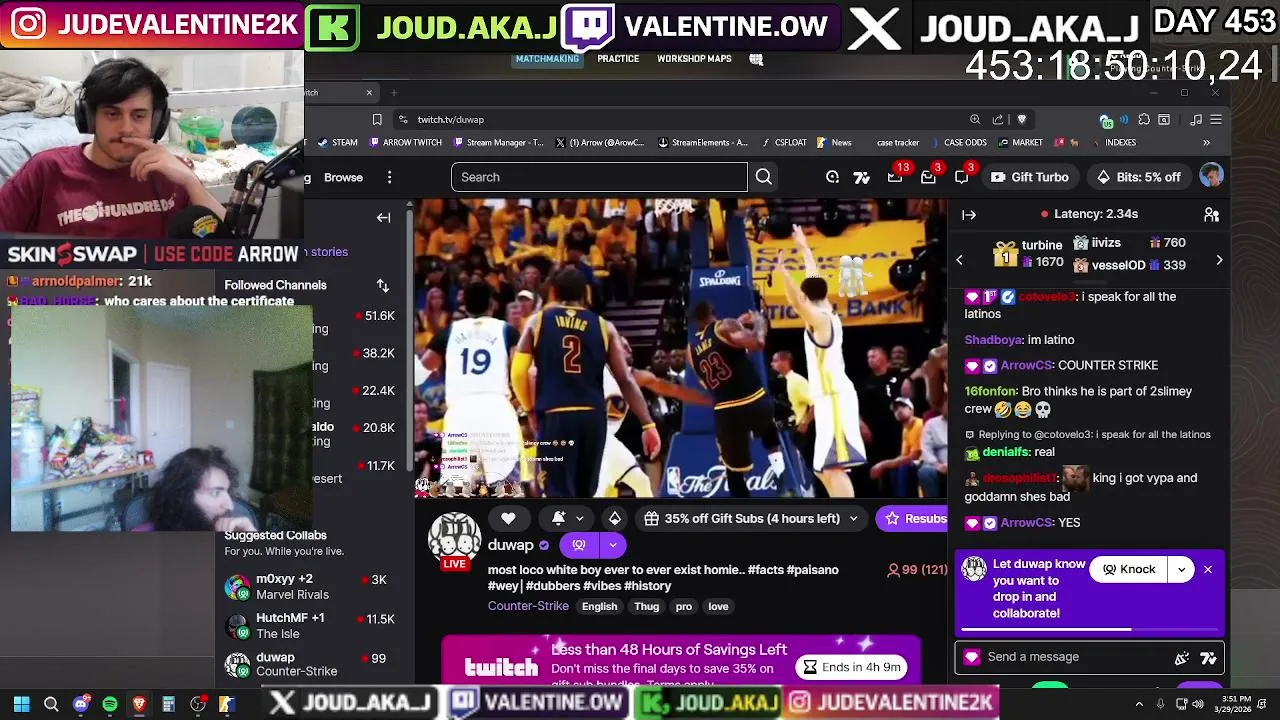The height and width of the screenshot is (720, 1280).
Task: Click the drops/clock icon in top navigation
Action: pos(832,177)
